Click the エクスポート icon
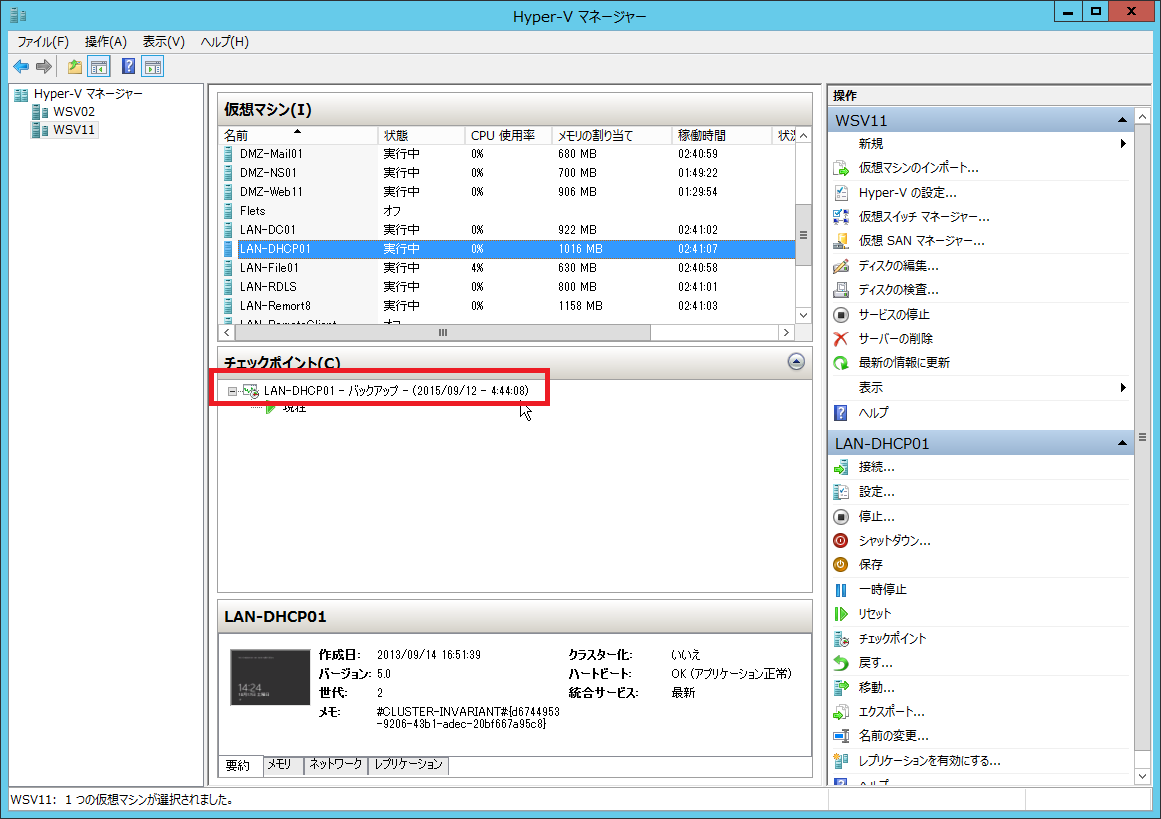Image resolution: width=1161 pixels, height=819 pixels. pos(841,712)
